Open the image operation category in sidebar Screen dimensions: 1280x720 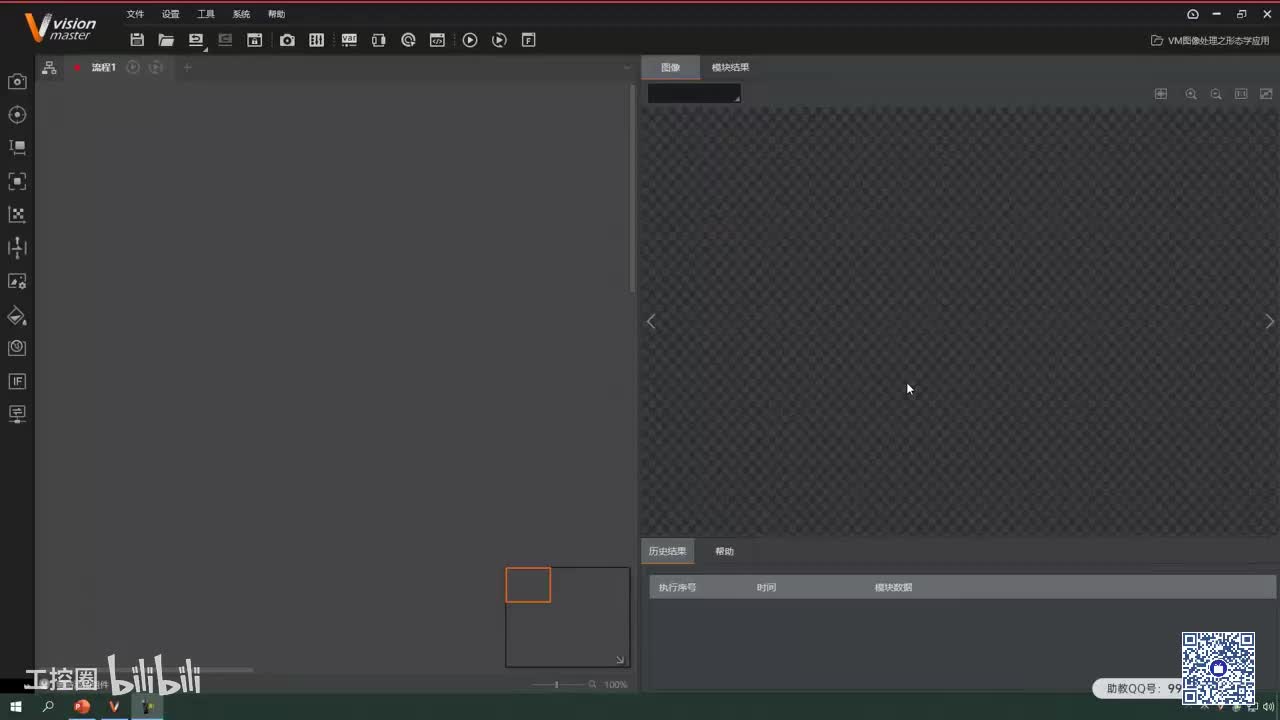tap(17, 281)
